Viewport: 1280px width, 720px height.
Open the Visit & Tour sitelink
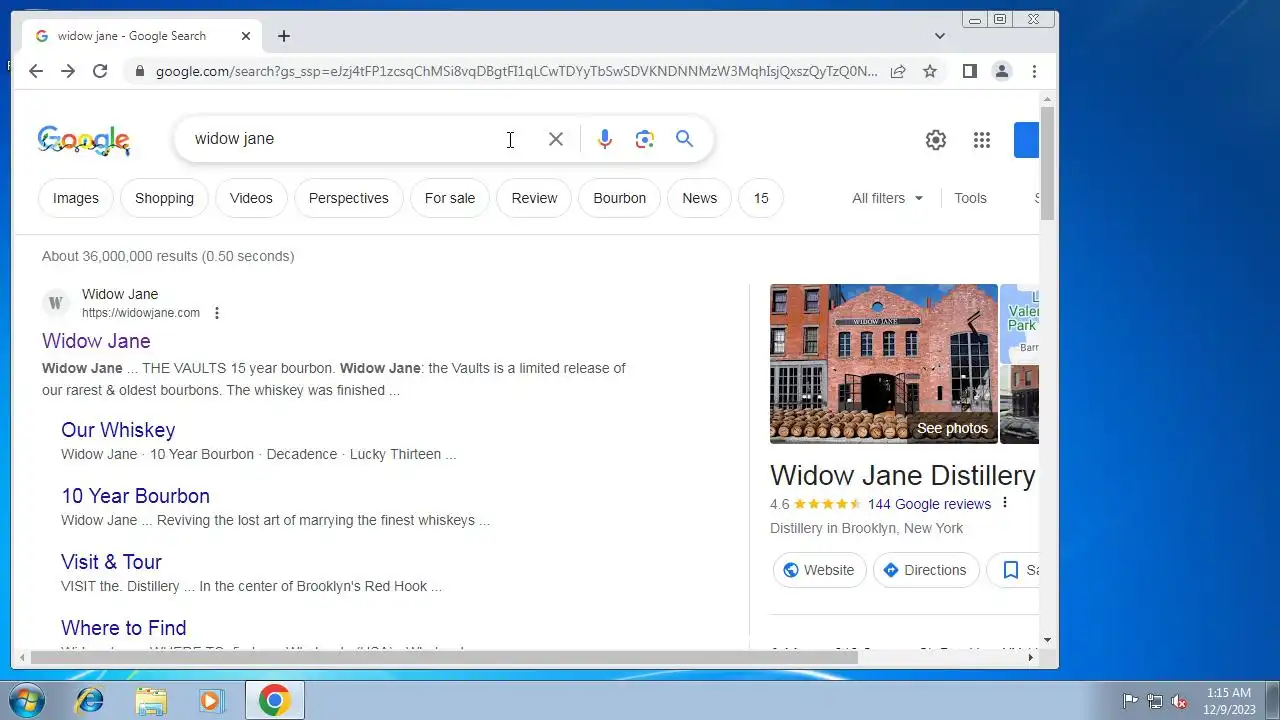tap(111, 562)
